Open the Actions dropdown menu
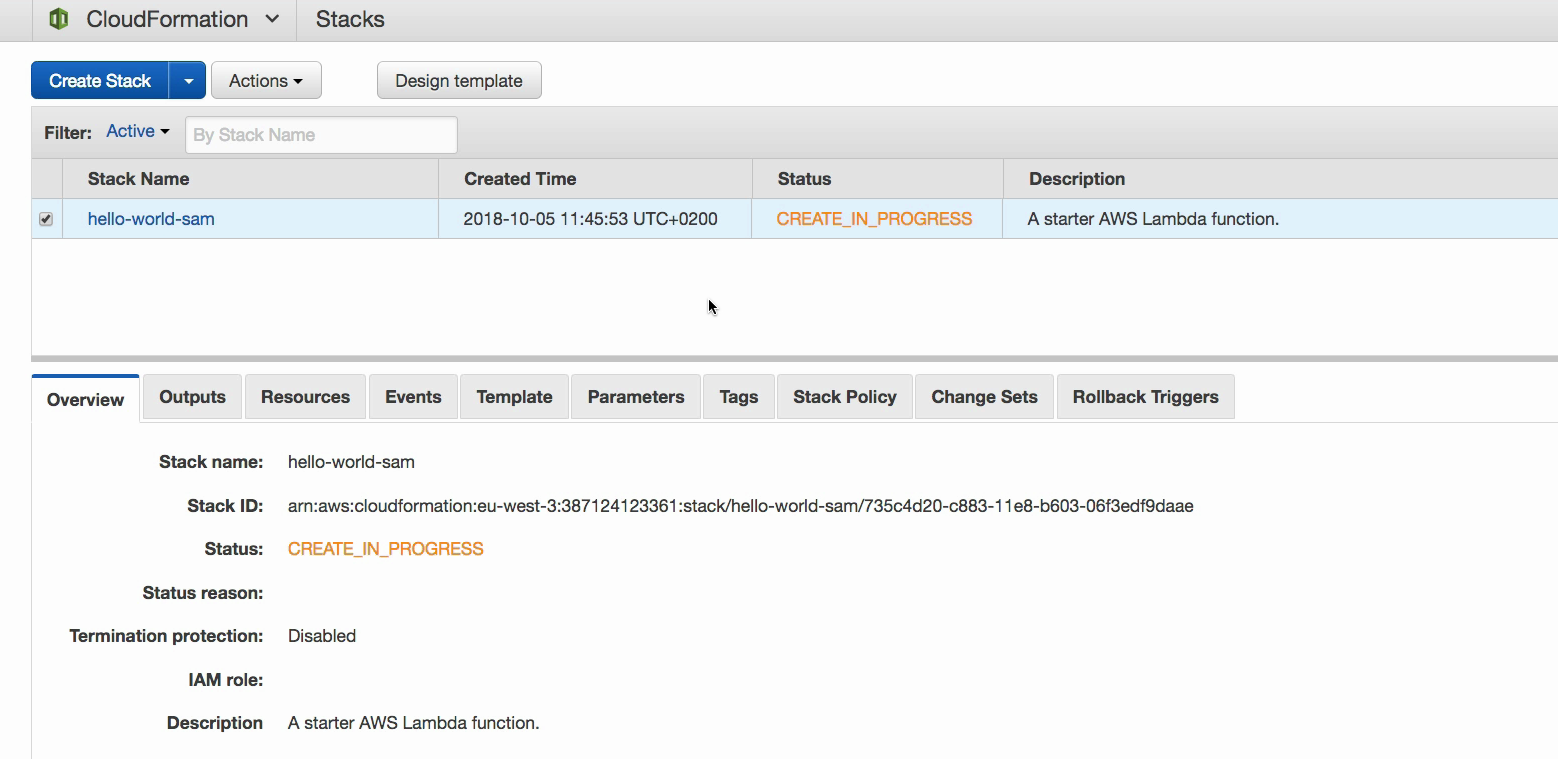Screen dimensions: 1558x759 [266, 81]
